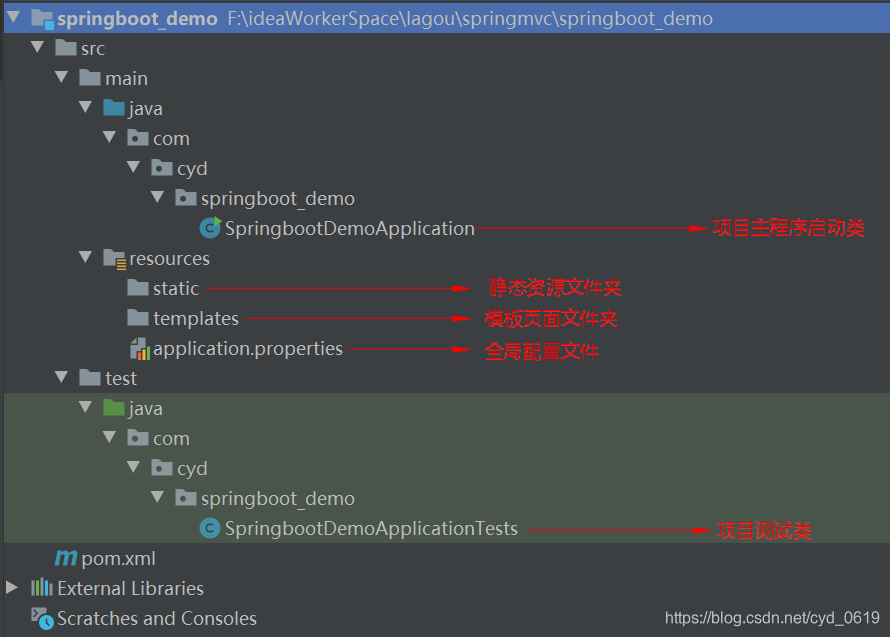Collapse the main folder arrow
Viewport: 890px width, 637px height.
[x=62, y=78]
